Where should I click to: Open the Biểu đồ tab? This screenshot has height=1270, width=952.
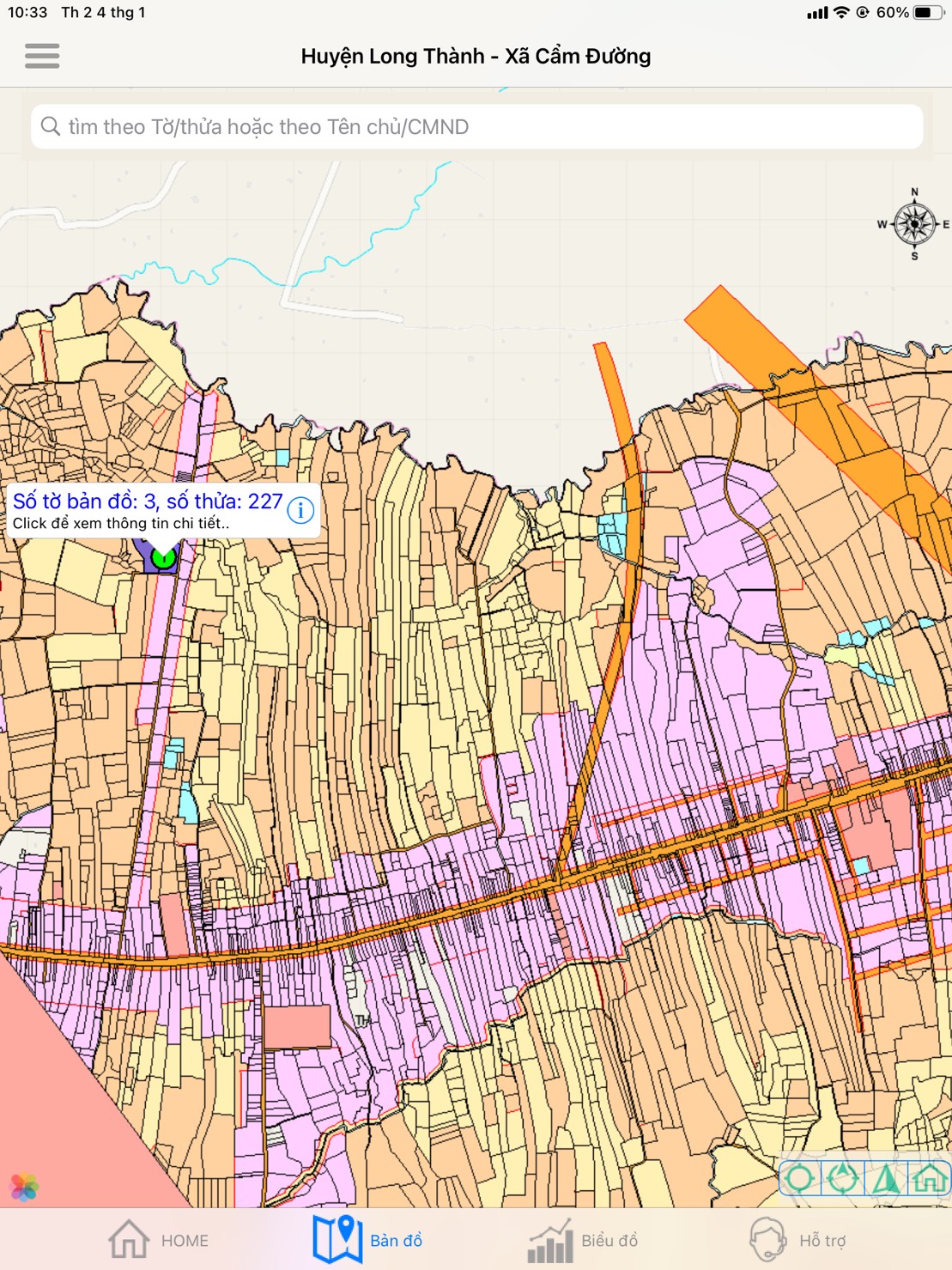582,1240
